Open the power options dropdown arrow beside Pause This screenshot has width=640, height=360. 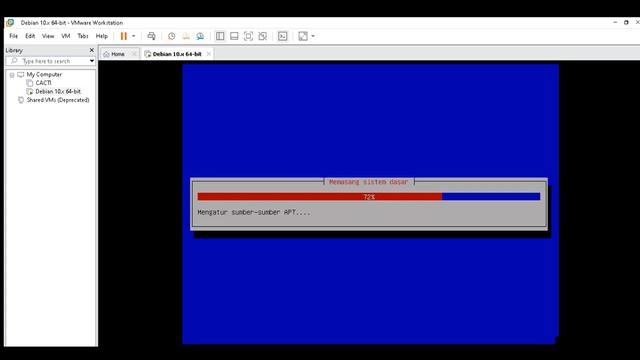click(133, 36)
